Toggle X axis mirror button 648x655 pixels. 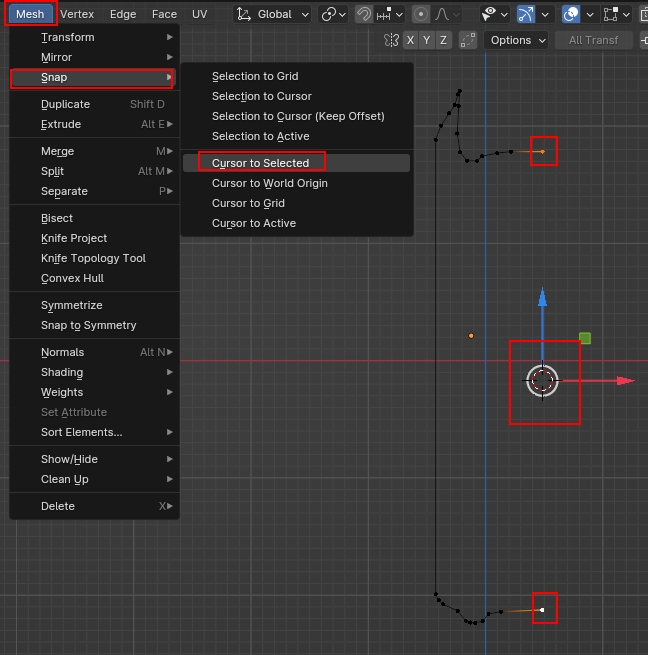[x=411, y=40]
